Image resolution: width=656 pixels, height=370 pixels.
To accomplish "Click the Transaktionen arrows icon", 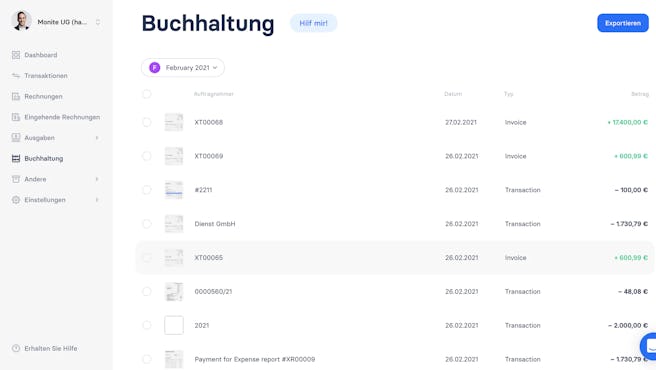I will pyautogui.click(x=16, y=76).
